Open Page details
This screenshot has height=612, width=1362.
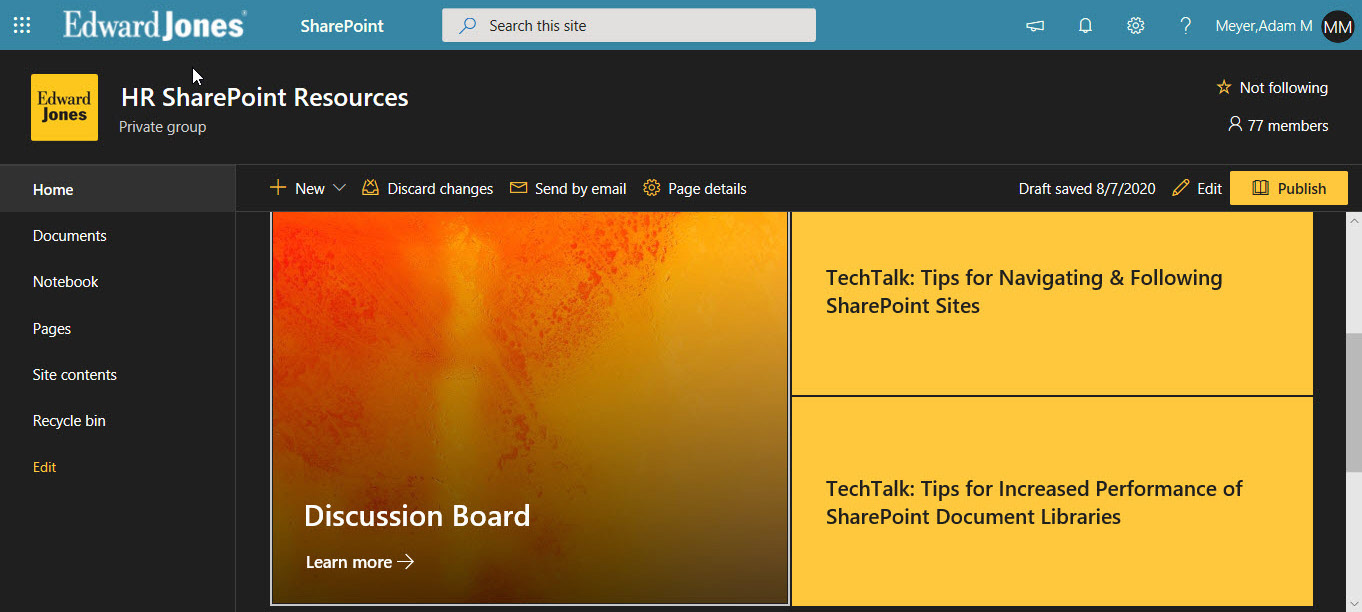click(695, 188)
